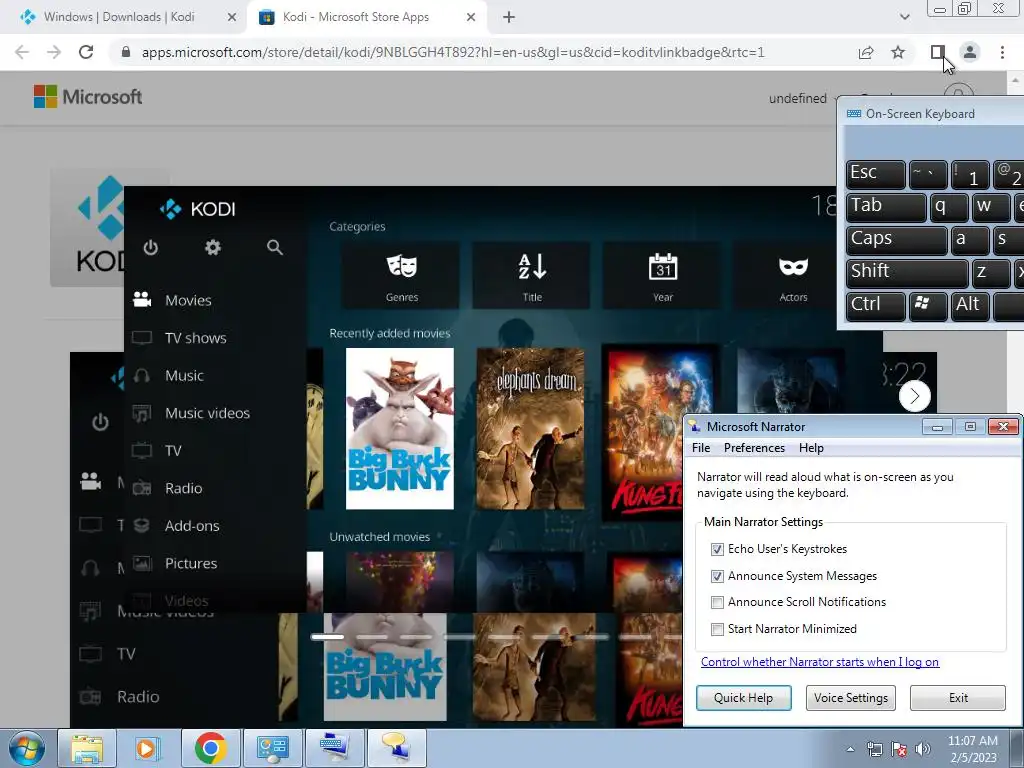The width and height of the screenshot is (1024, 768).
Task: Click Narrator taskbar icon
Action: coord(396,748)
